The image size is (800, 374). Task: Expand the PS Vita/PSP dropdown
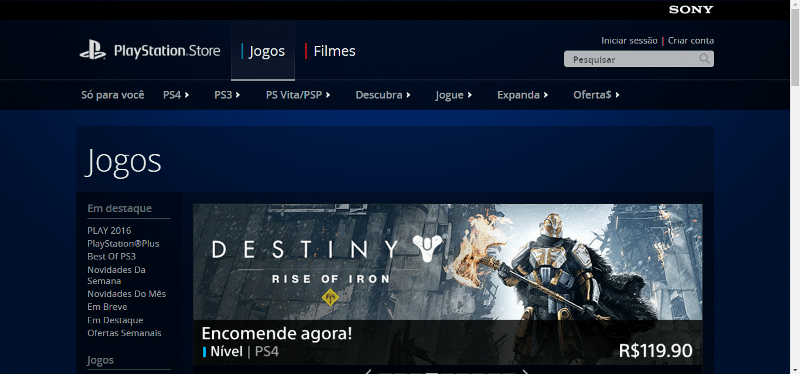pos(298,95)
